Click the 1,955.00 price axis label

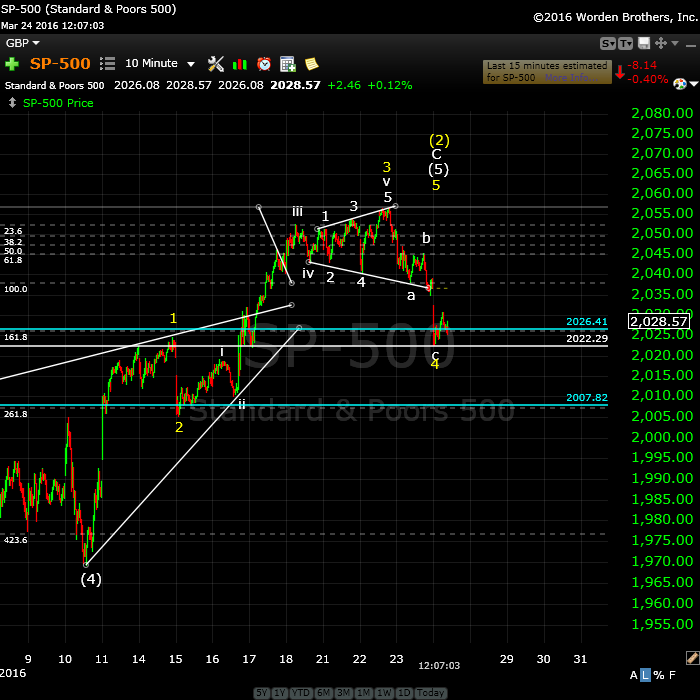click(662, 624)
